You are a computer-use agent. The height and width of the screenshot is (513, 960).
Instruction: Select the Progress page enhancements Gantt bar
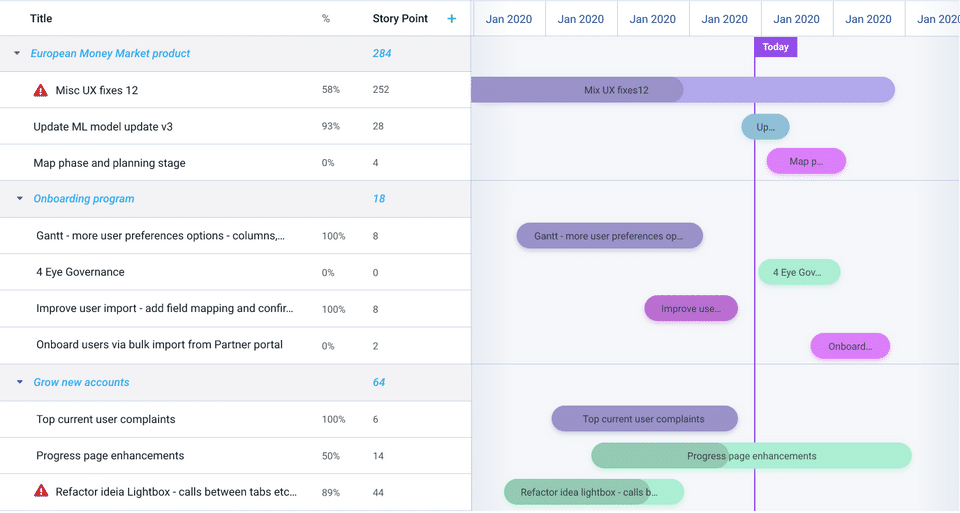(x=751, y=456)
